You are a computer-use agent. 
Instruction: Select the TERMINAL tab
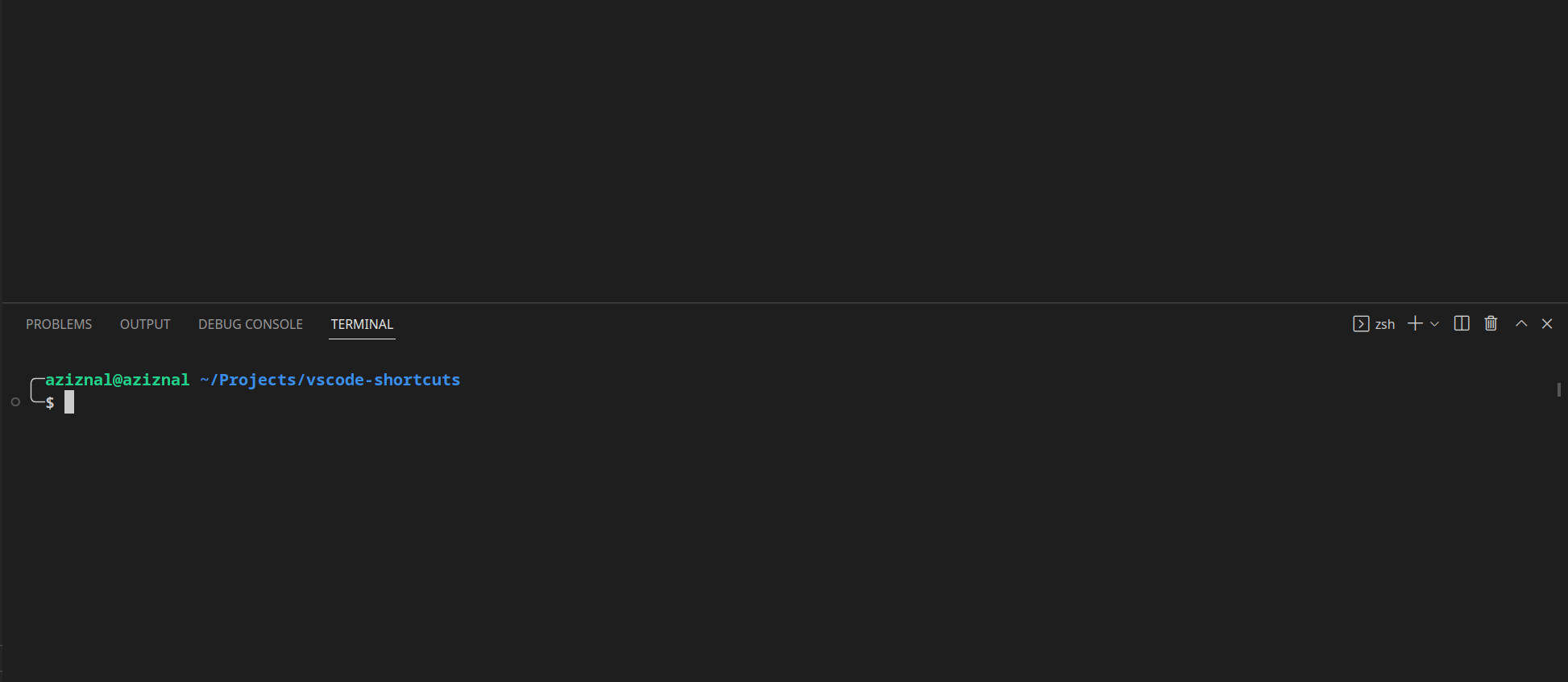tap(362, 324)
